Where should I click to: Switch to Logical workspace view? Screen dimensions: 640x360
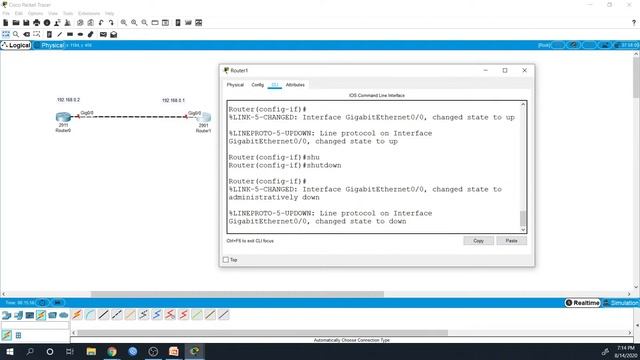16,45
